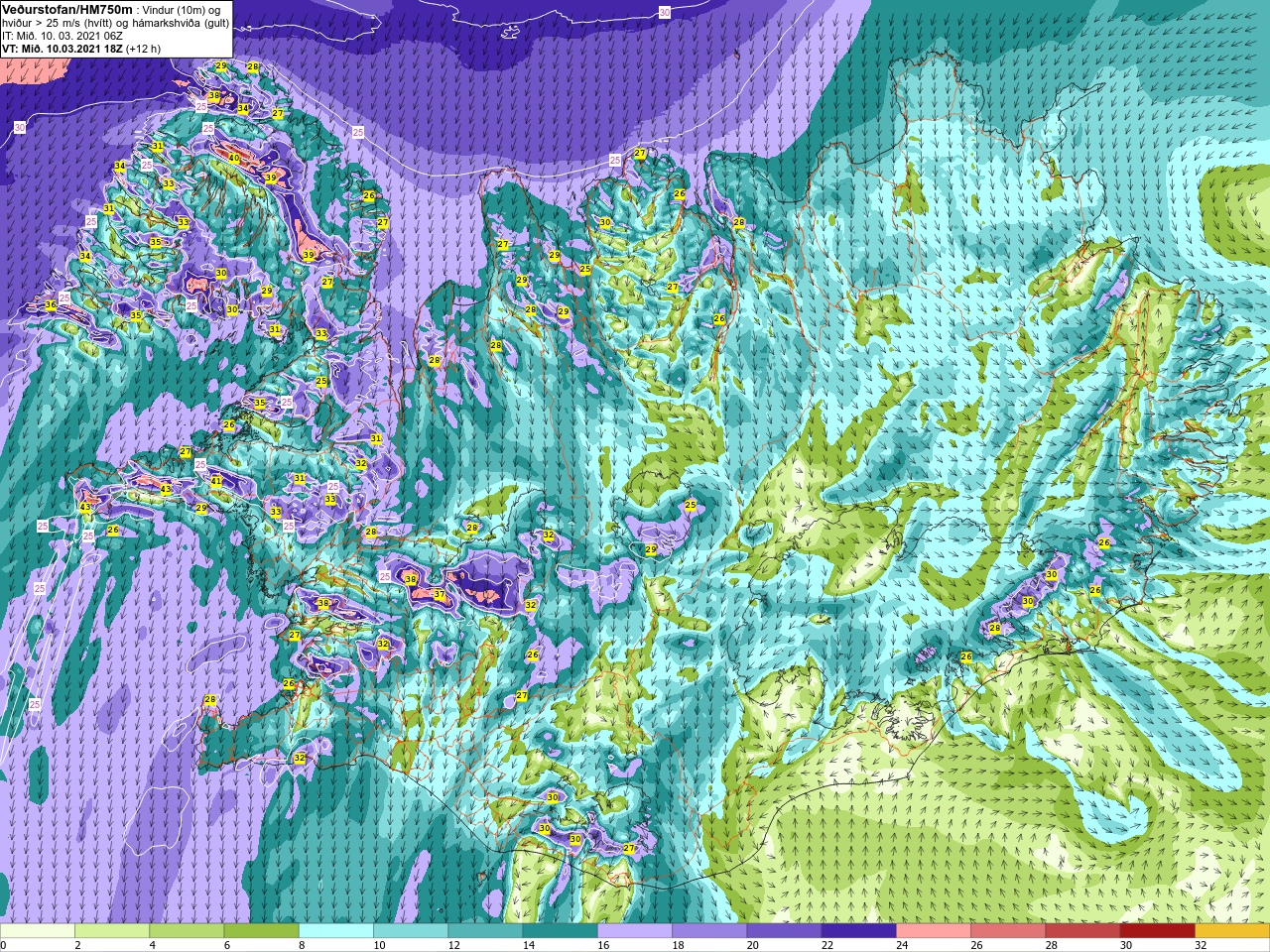Click the legend tick label '12'
Image resolution: width=1270 pixels, height=952 pixels.
453,945
